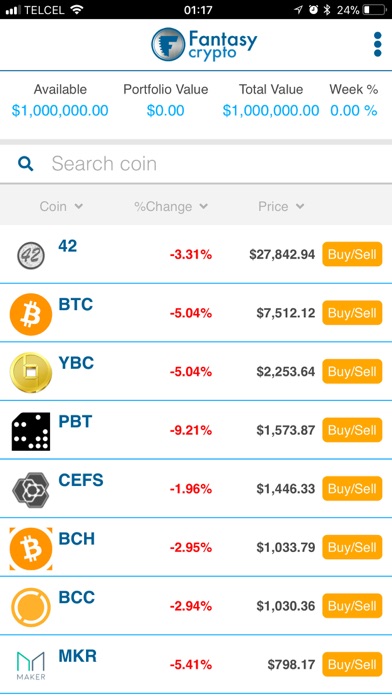Click Buy/Sell button for BTC
This screenshot has width=392, height=696.
pyautogui.click(x=352, y=313)
